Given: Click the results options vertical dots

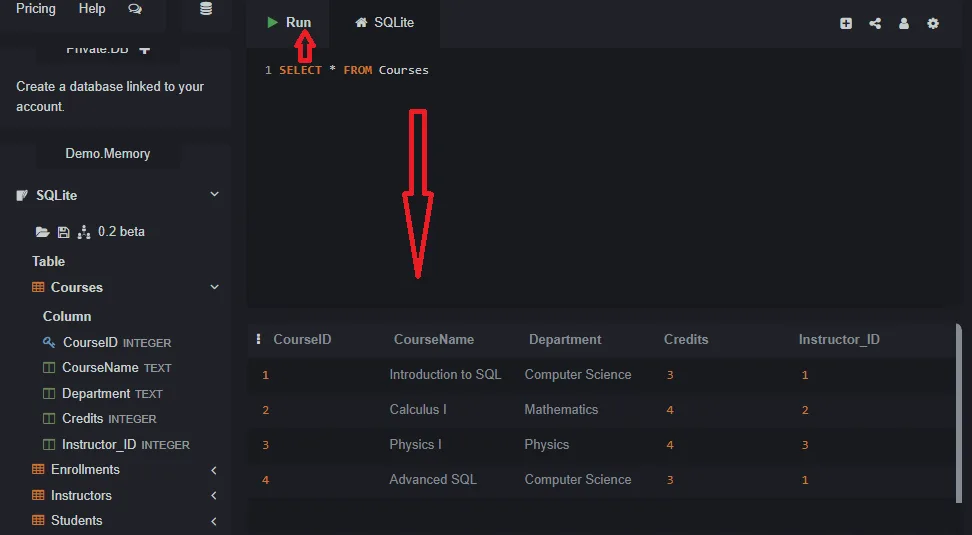Looking at the screenshot, I should pos(259,339).
